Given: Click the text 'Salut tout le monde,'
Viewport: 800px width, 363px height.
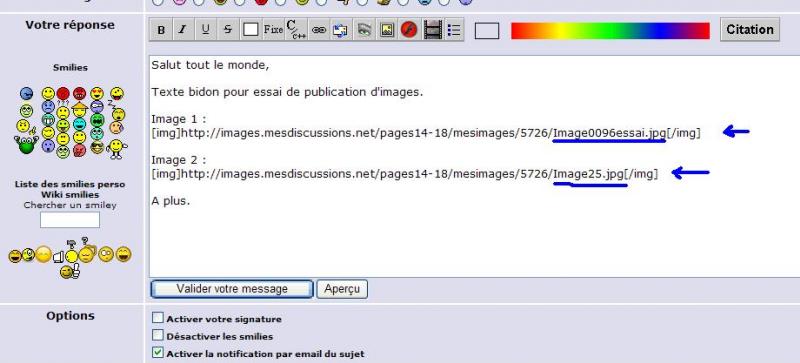Looking at the screenshot, I should pyautogui.click(x=210, y=66).
